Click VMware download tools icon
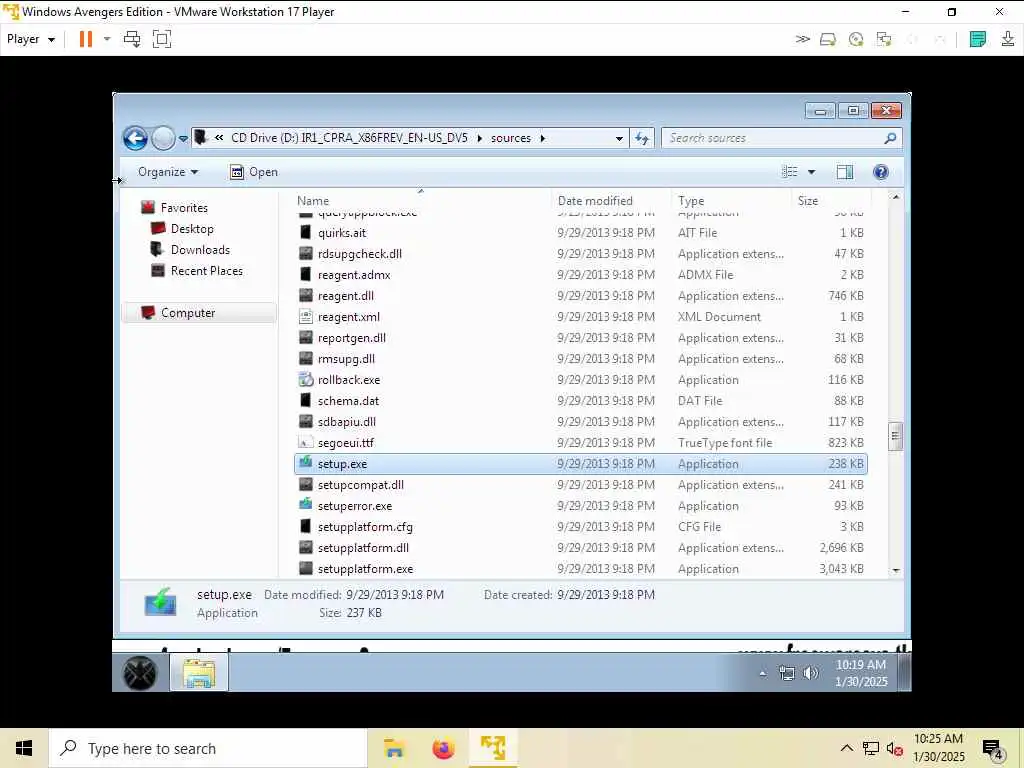Viewport: 1024px width, 768px height. (x=1008, y=39)
